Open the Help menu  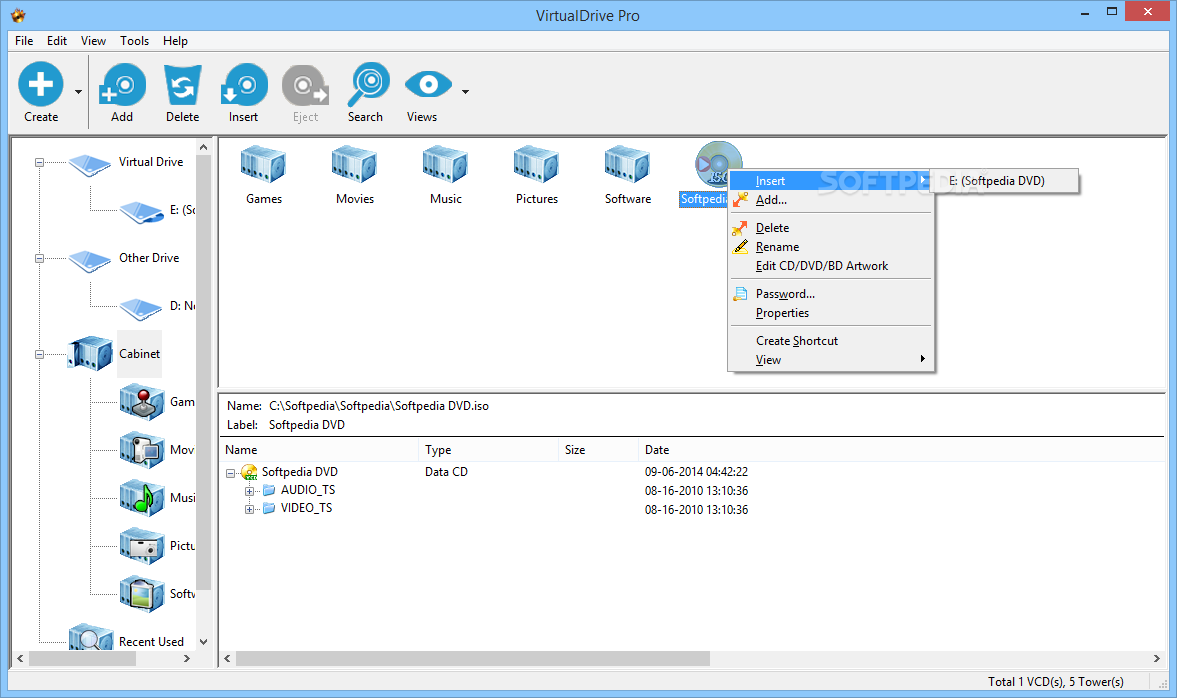[175, 41]
